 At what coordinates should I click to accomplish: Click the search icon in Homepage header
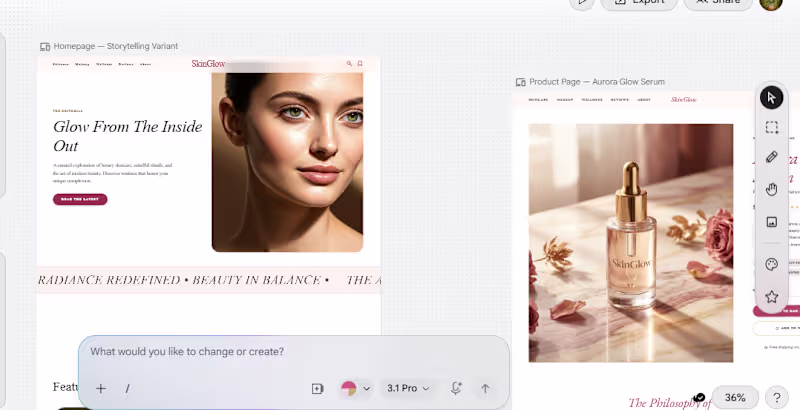point(349,64)
